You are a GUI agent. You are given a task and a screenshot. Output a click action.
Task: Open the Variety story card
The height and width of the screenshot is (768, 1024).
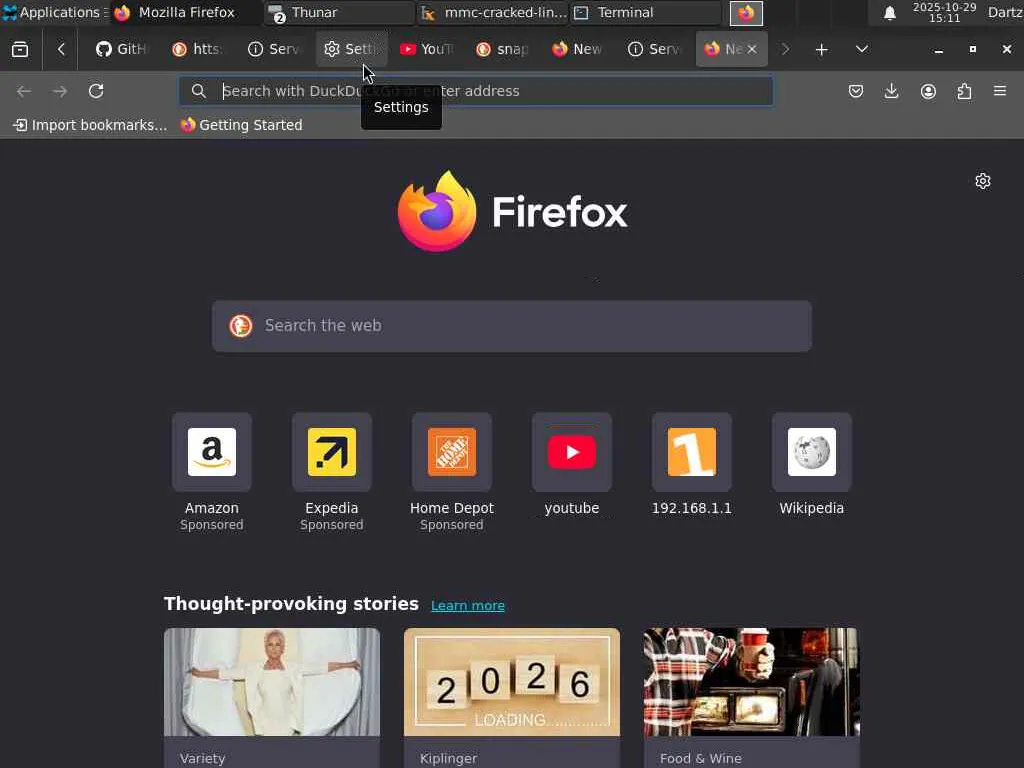(272, 697)
